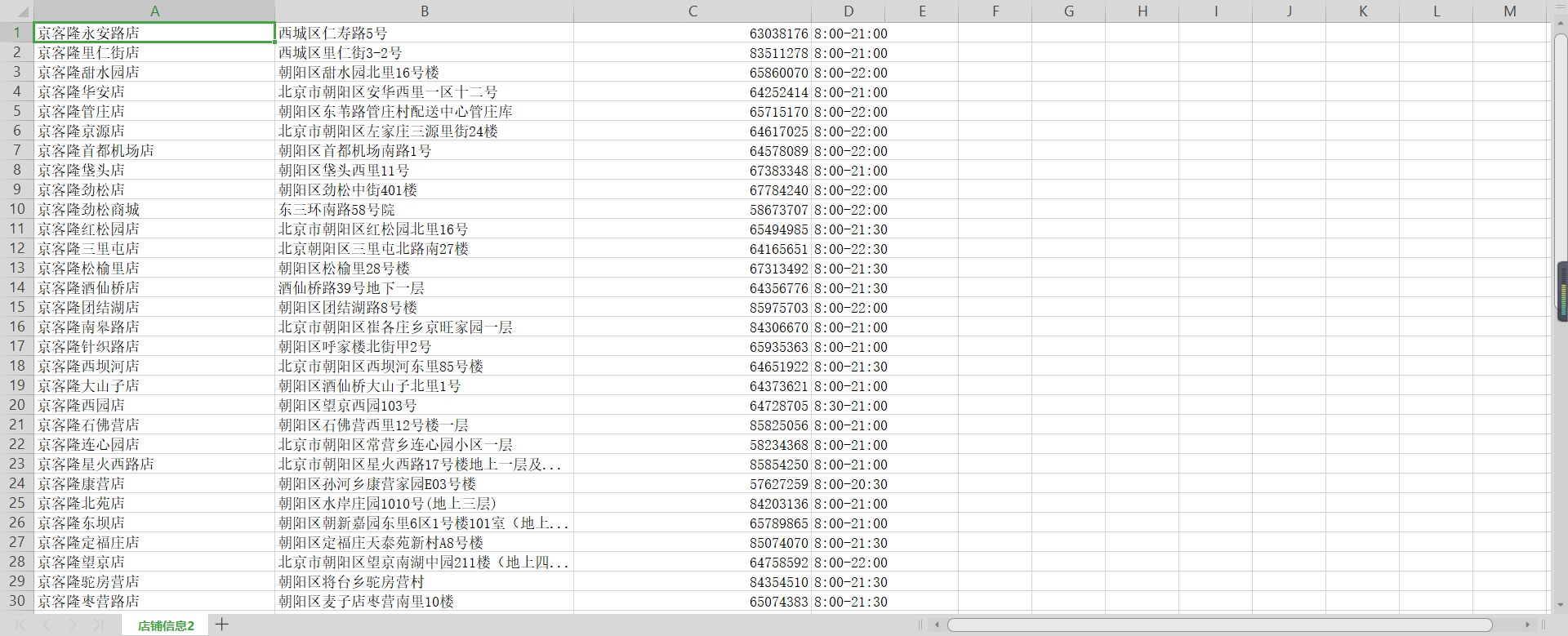Viewport: 1568px width, 636px height.
Task: Select cell 京客隆团结湖店
Action: 154,307
